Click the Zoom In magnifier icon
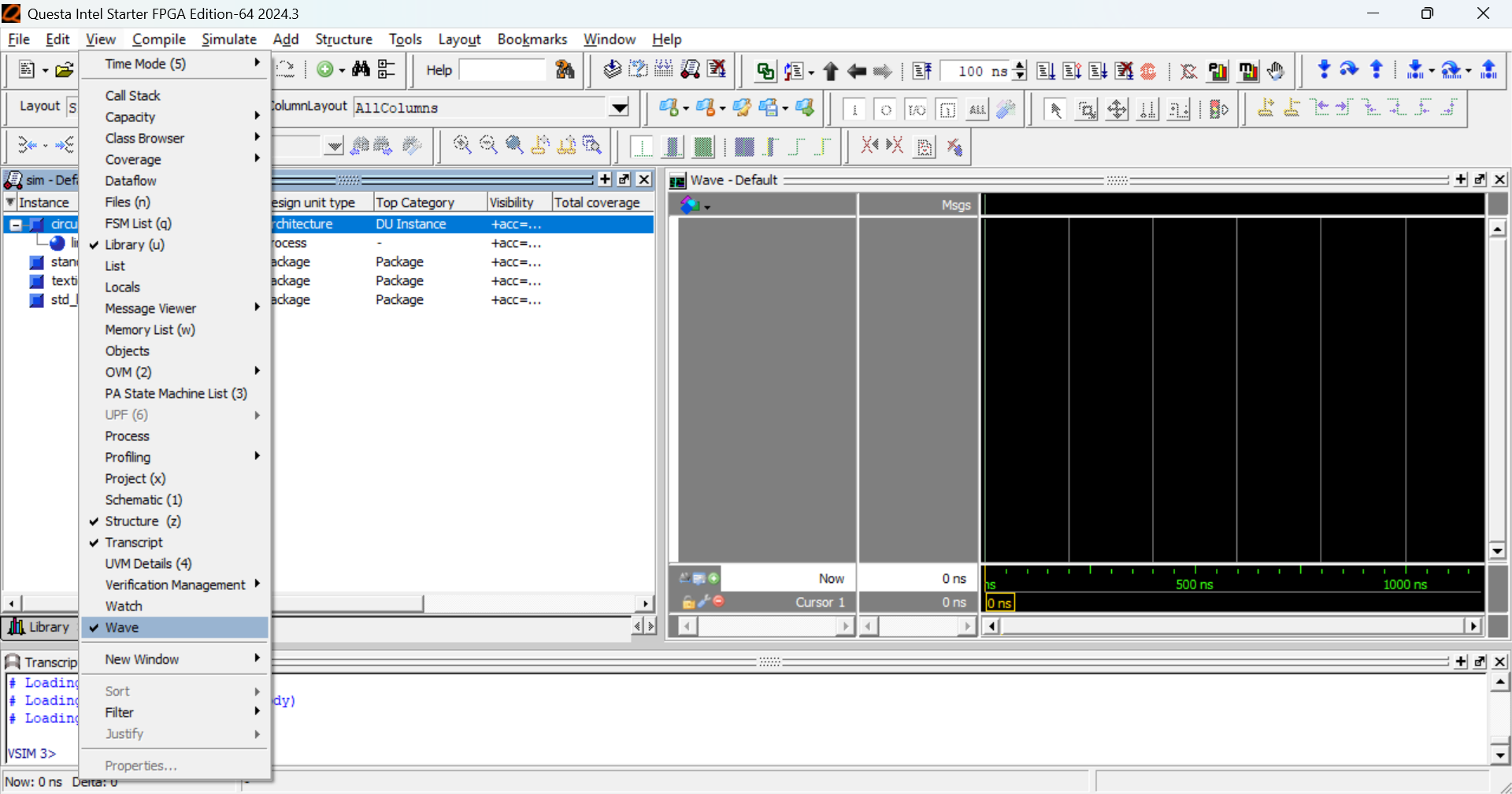This screenshot has height=794, width=1512. (462, 145)
